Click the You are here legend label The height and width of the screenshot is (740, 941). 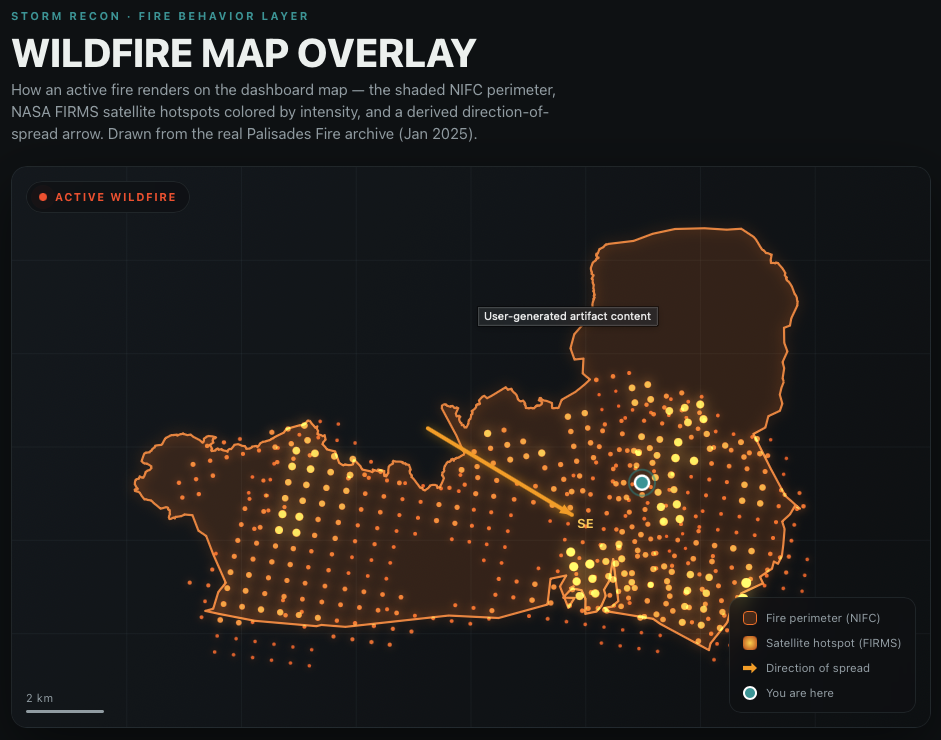click(x=799, y=693)
